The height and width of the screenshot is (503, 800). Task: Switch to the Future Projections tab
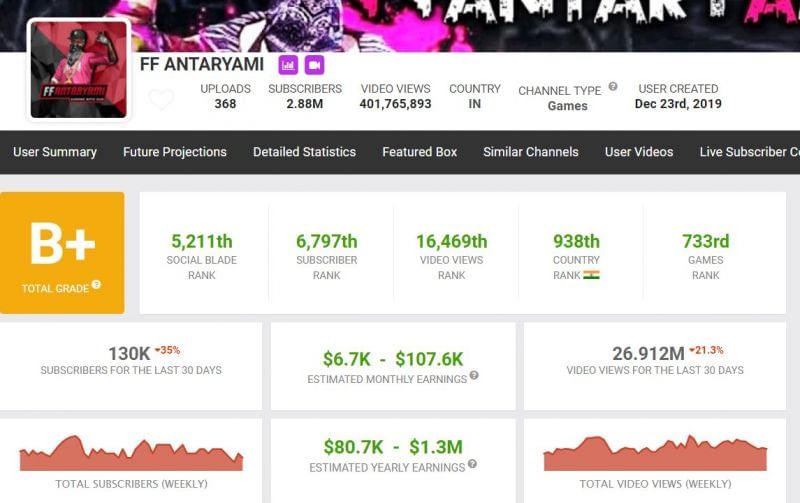(x=175, y=152)
